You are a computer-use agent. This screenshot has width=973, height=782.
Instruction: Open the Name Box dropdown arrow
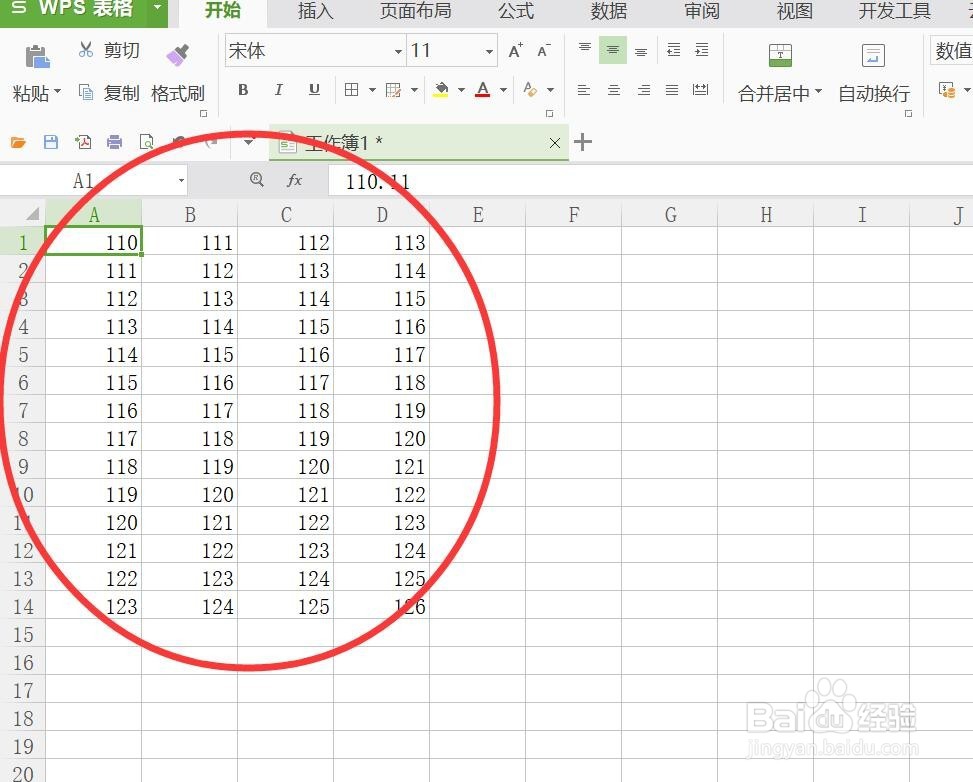pyautogui.click(x=181, y=181)
